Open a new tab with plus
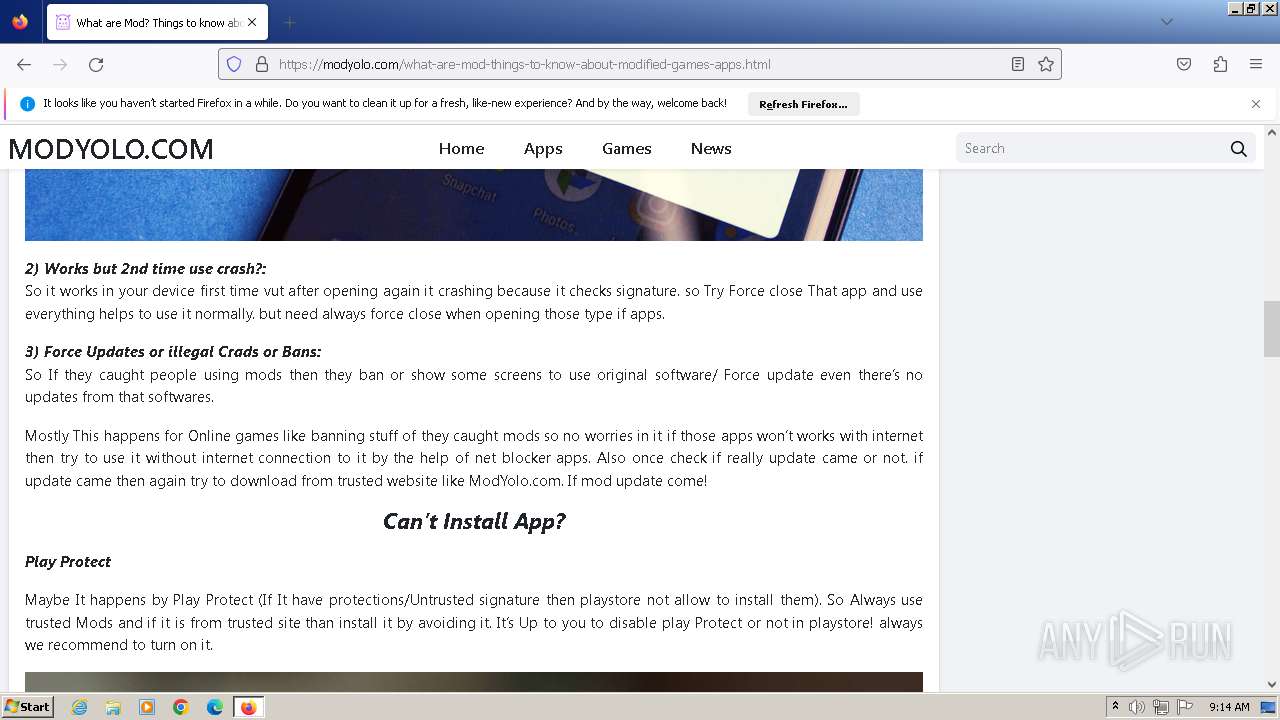1280x720 pixels. click(x=290, y=22)
